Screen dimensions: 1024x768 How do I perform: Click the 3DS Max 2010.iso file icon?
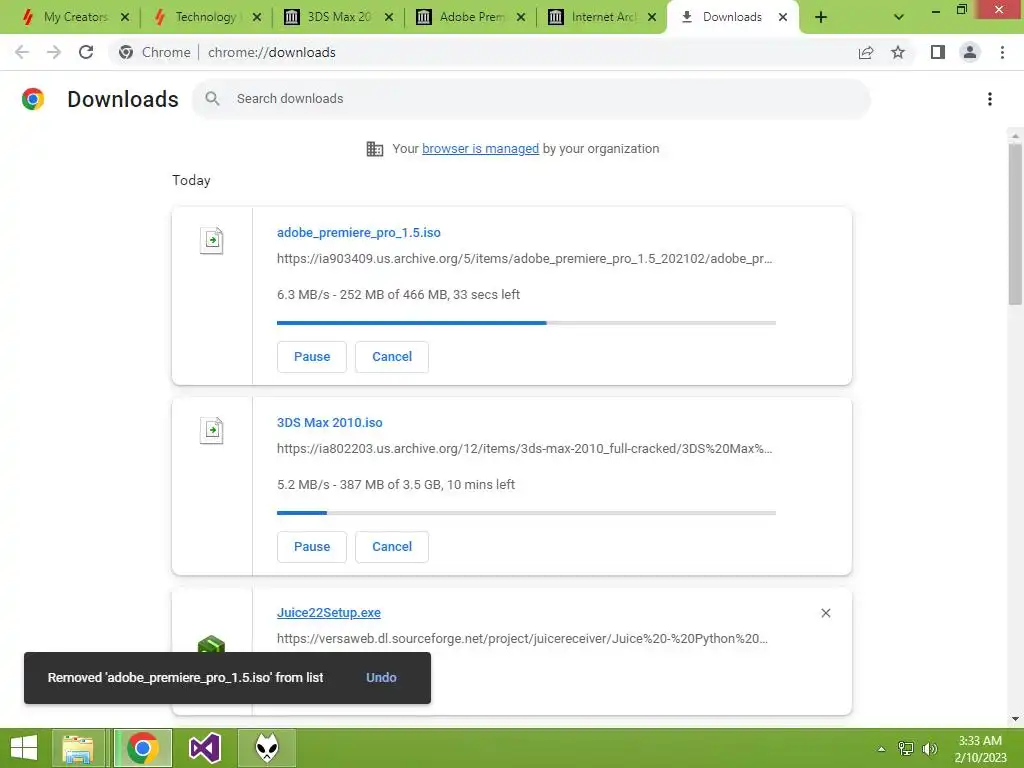click(212, 430)
